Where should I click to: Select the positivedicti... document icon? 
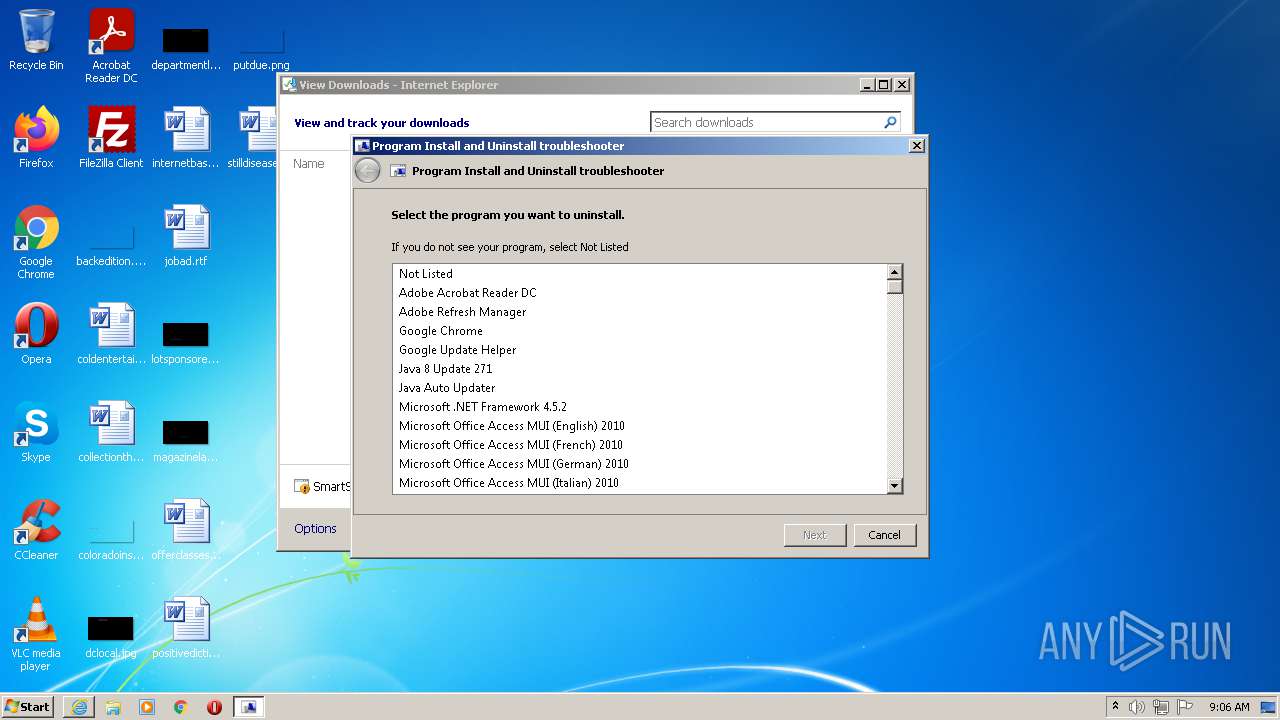click(x=186, y=627)
